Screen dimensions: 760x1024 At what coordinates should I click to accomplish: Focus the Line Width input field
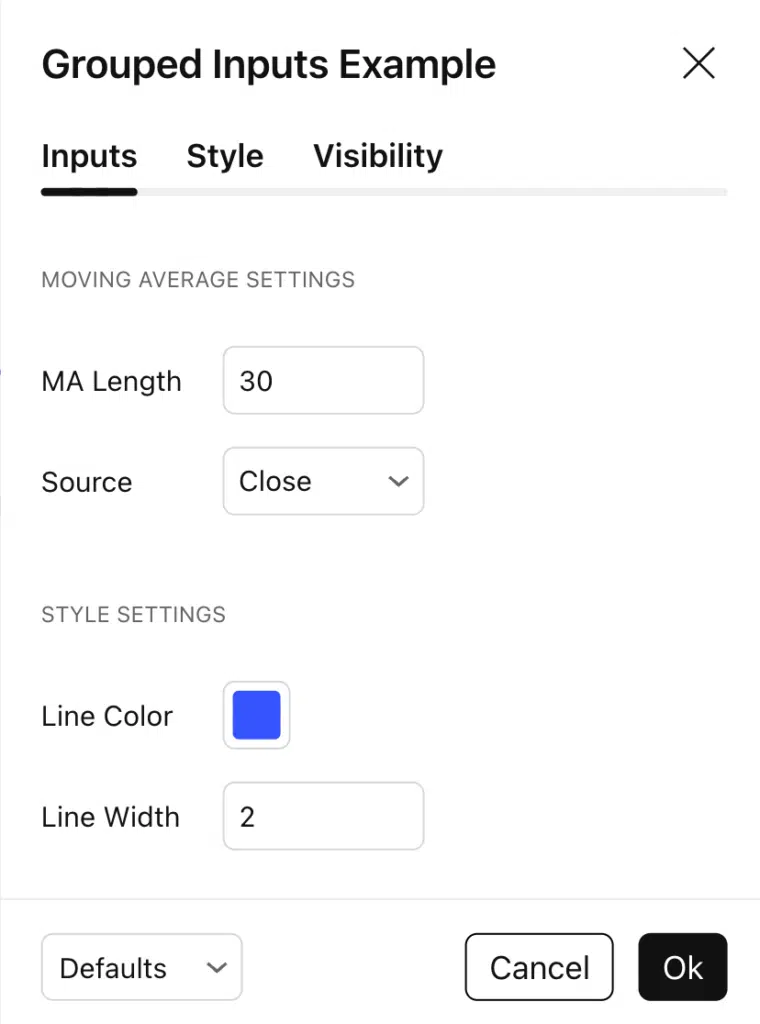[x=323, y=817]
